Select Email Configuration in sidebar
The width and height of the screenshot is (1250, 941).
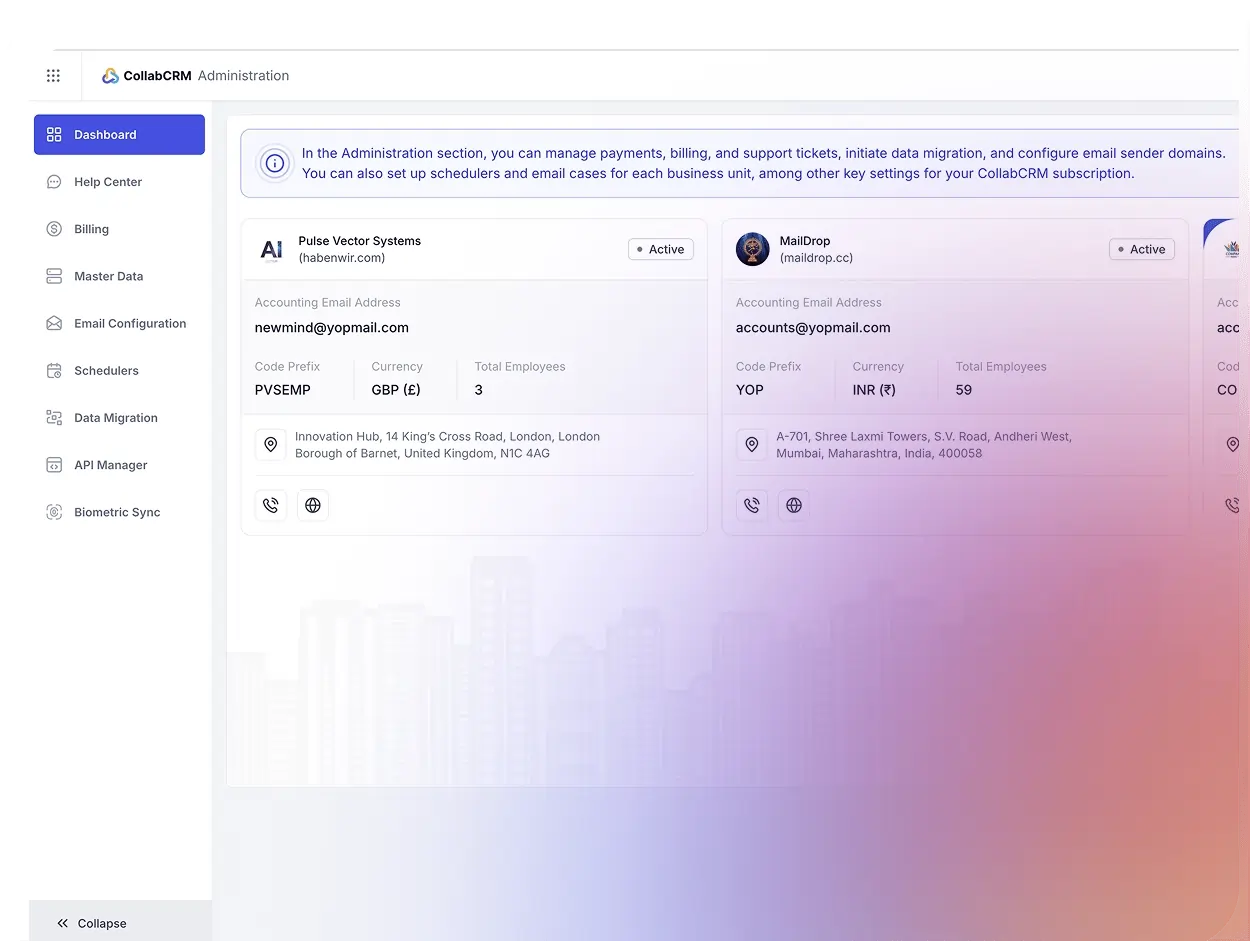pos(130,323)
